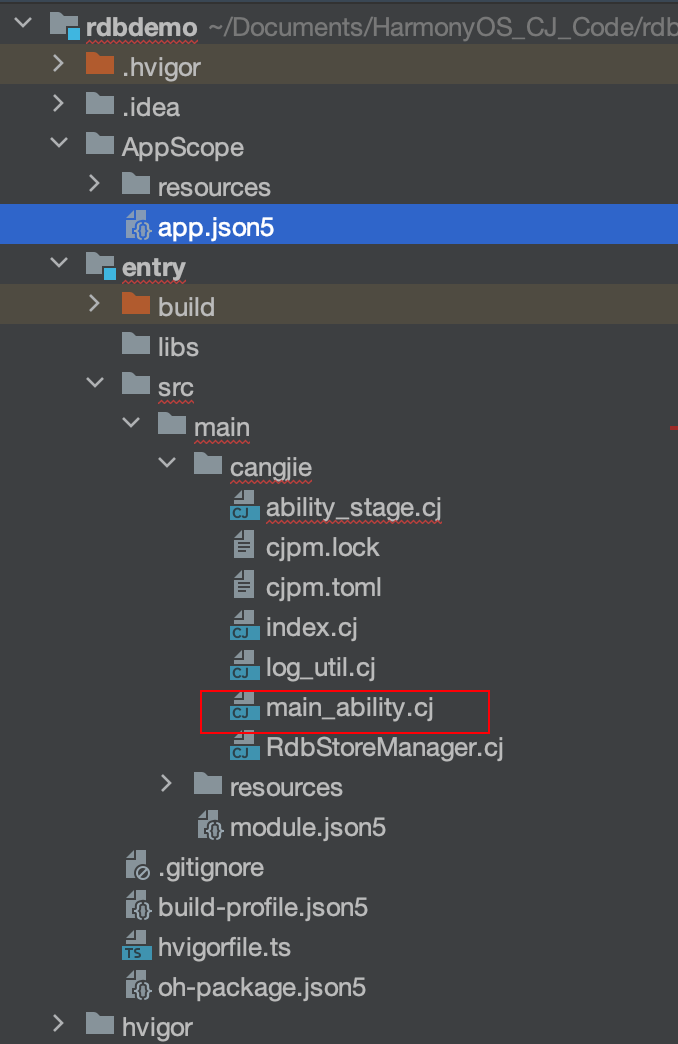Select the build-profile.json5 file
This screenshot has width=678, height=1044.
click(x=263, y=908)
